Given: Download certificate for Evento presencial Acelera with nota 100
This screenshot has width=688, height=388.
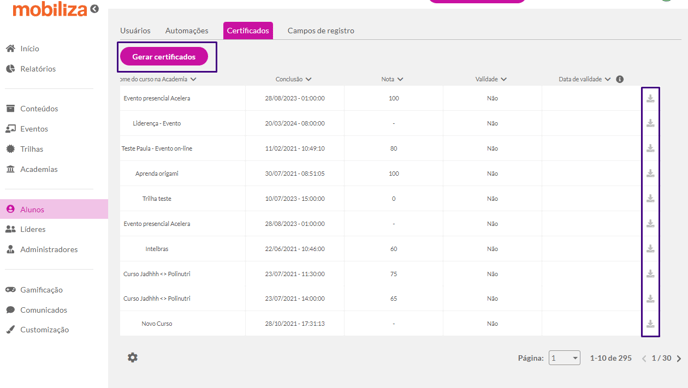Looking at the screenshot, I should click(650, 98).
